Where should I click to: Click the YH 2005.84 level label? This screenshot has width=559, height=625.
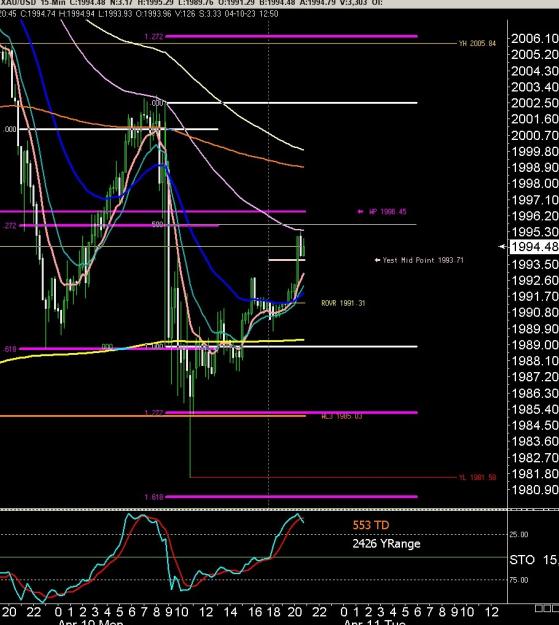[477, 43]
